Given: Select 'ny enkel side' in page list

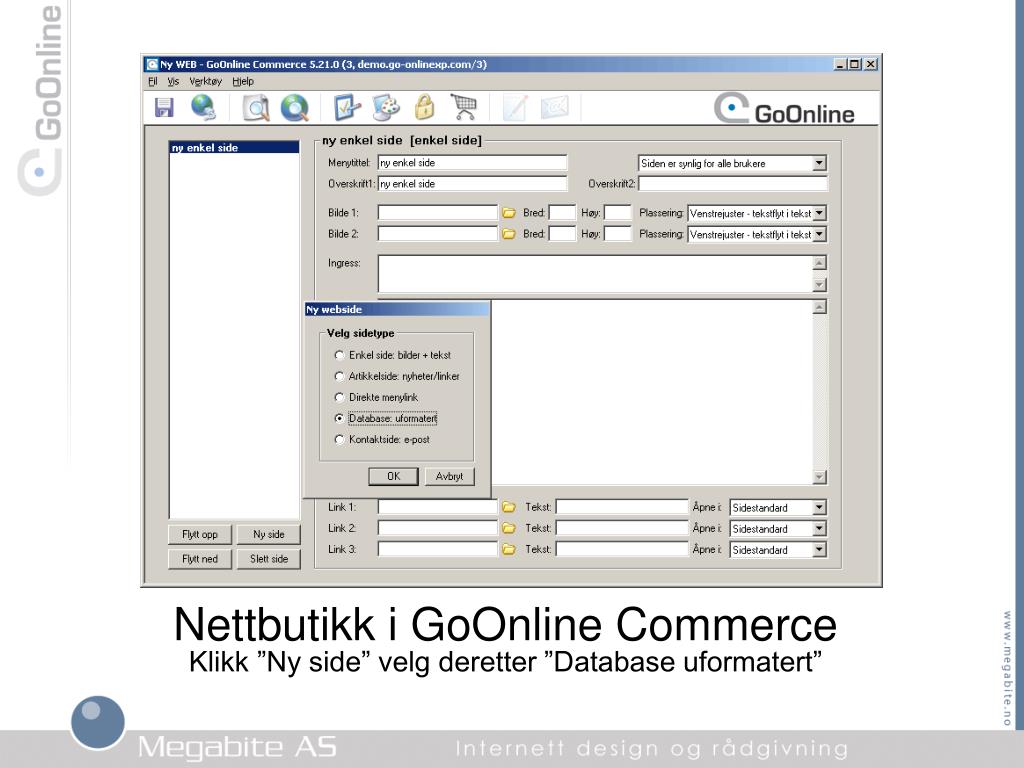Looking at the screenshot, I should pos(234,148).
